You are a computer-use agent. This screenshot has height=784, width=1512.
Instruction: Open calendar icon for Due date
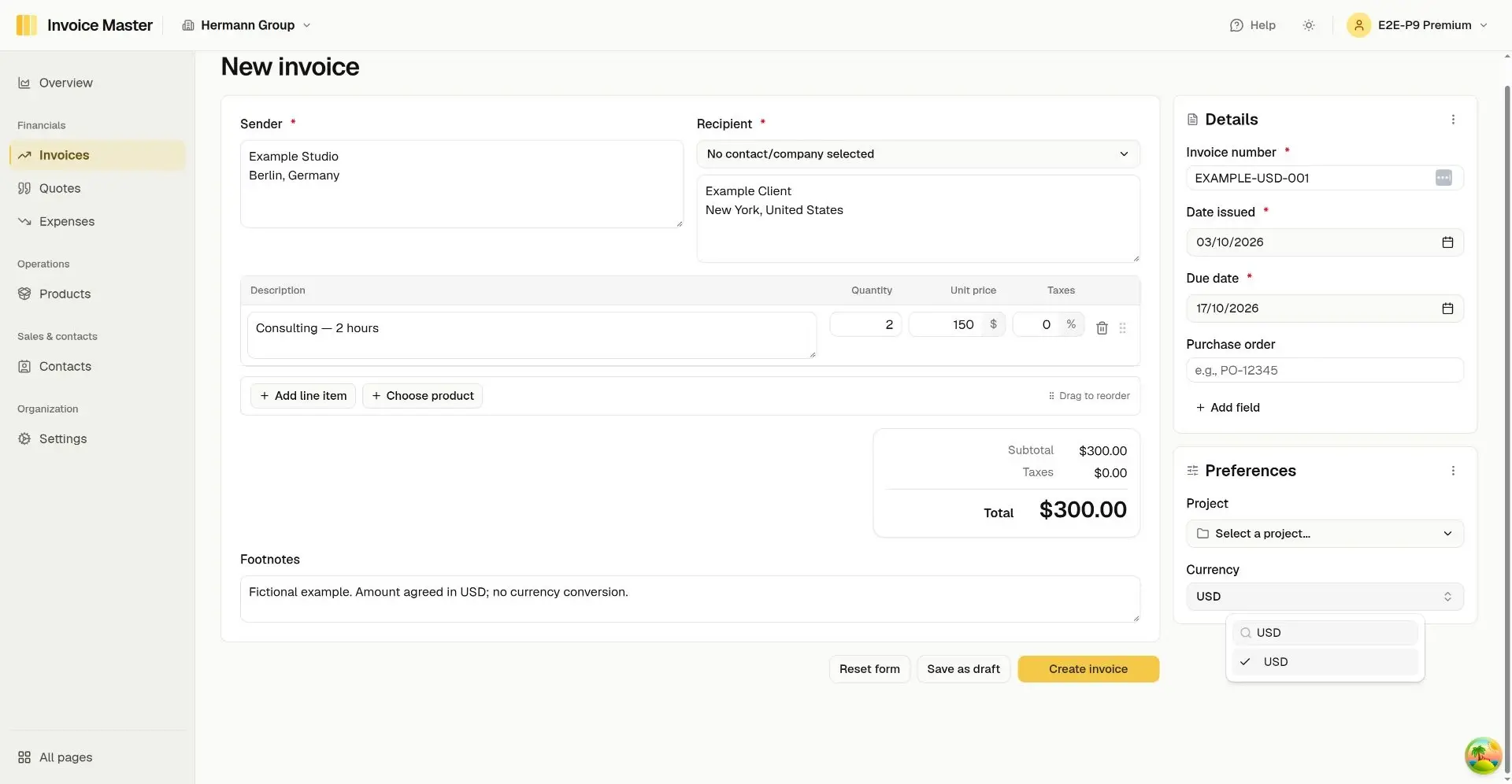click(x=1447, y=309)
